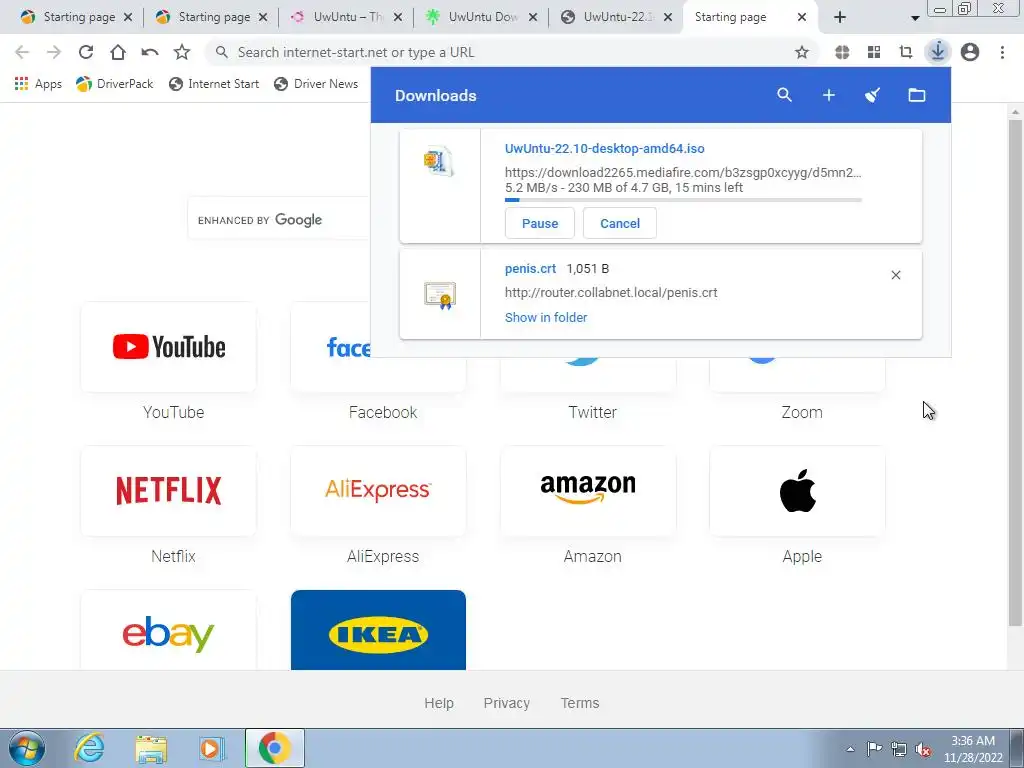Show hidden system tray icons arrow
The height and width of the screenshot is (768, 1024).
pyautogui.click(x=850, y=749)
